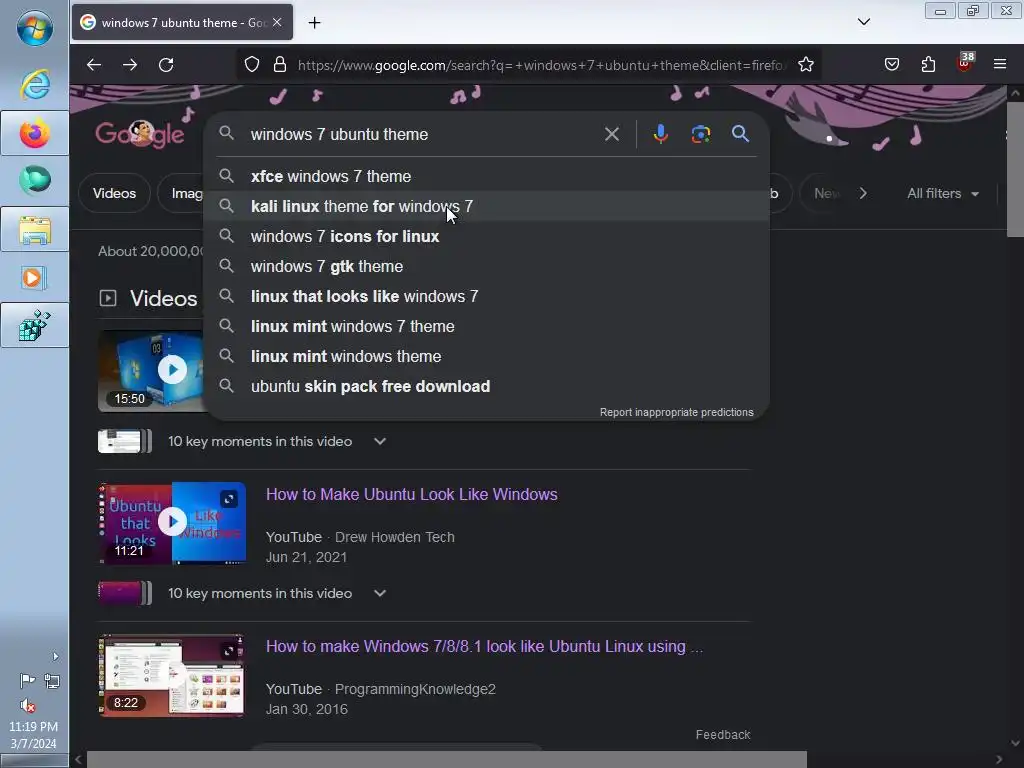Image resolution: width=1024 pixels, height=768 pixels.
Task: Close the windows 7 ubuntu theme tab
Action: click(278, 22)
